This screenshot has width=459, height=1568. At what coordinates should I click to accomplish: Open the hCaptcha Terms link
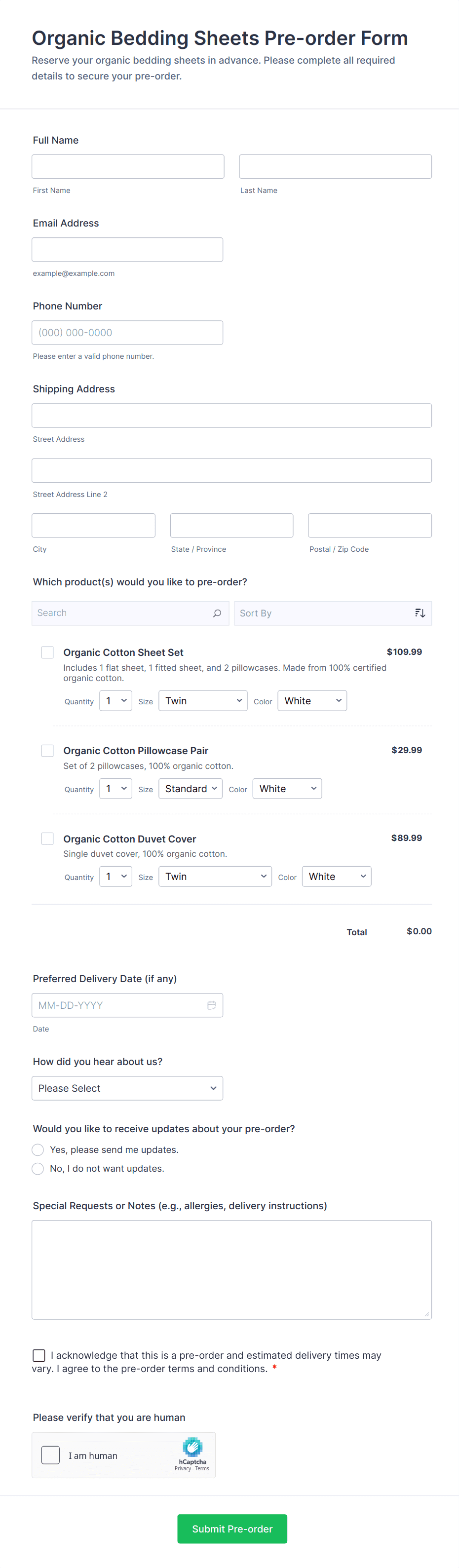pos(202,1469)
